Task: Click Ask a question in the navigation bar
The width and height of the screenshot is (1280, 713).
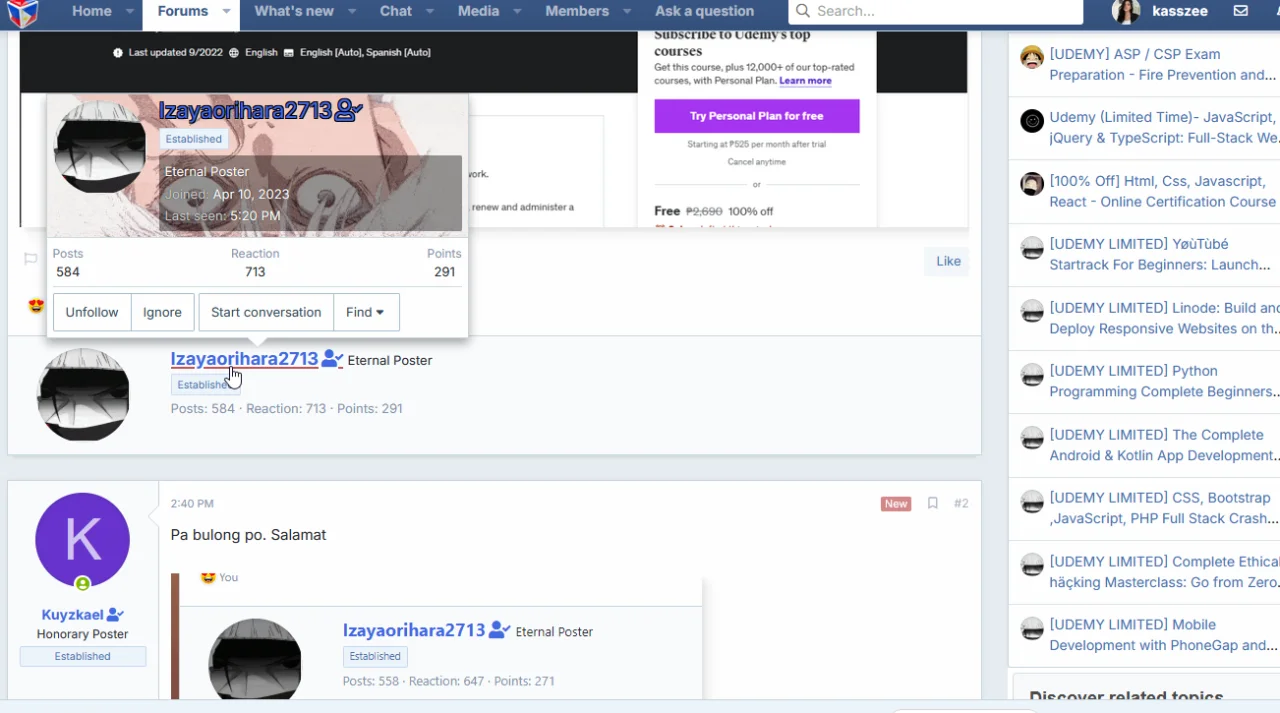Action: 705,11
